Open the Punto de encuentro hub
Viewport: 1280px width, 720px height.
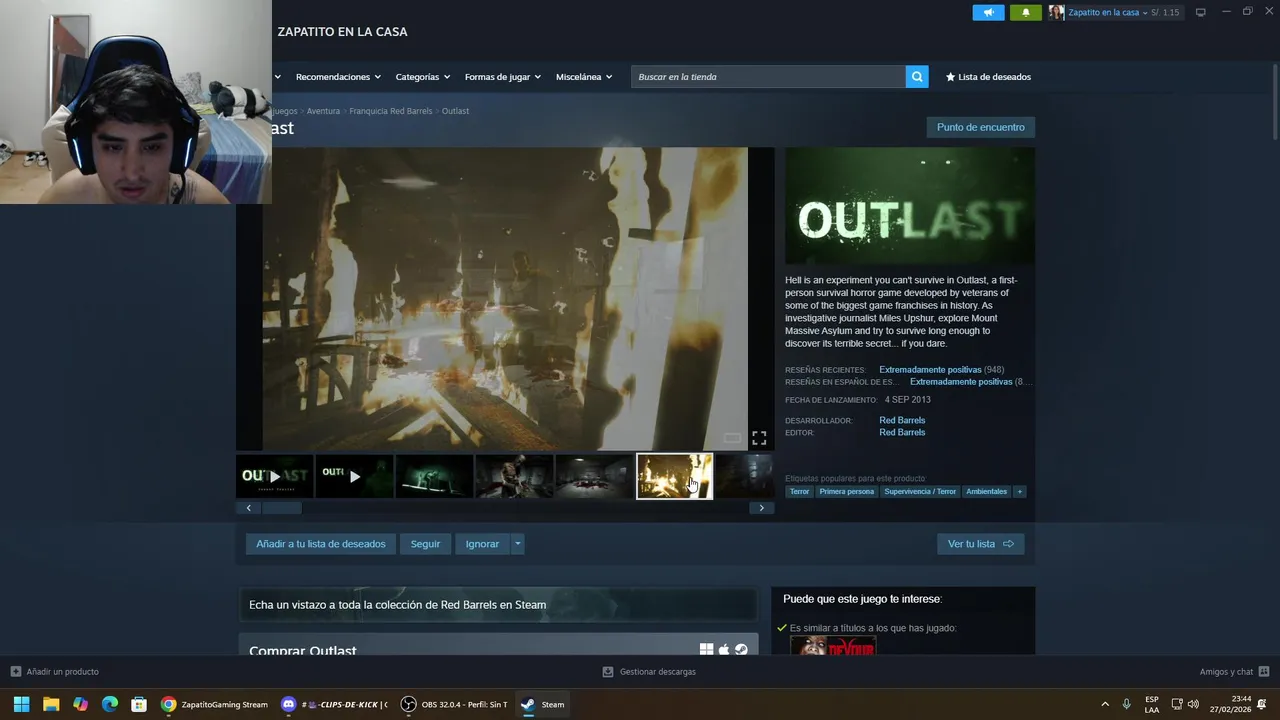(x=980, y=127)
